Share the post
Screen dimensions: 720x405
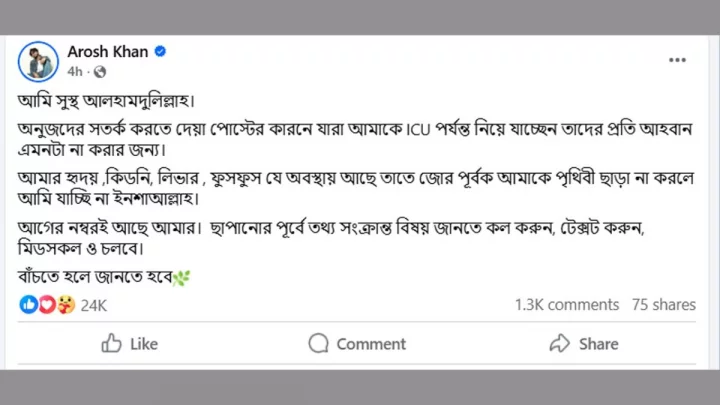(584, 343)
